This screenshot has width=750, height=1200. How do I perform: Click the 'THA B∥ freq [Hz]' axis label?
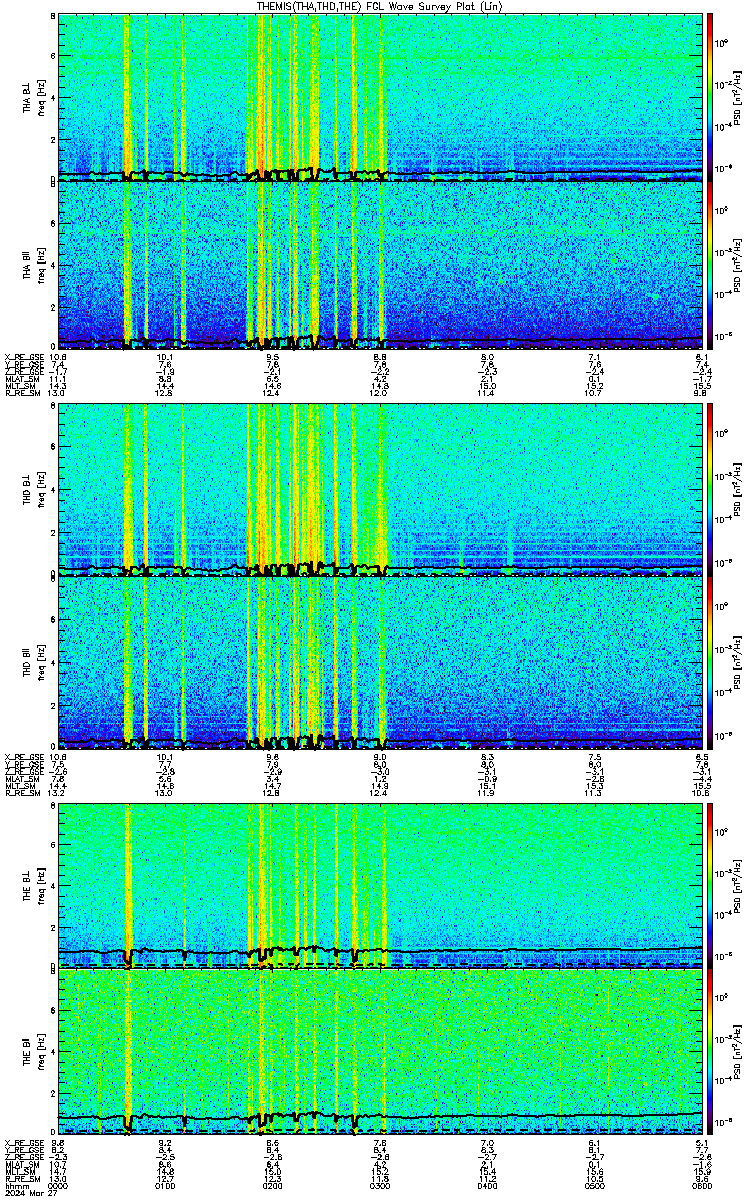(34, 266)
